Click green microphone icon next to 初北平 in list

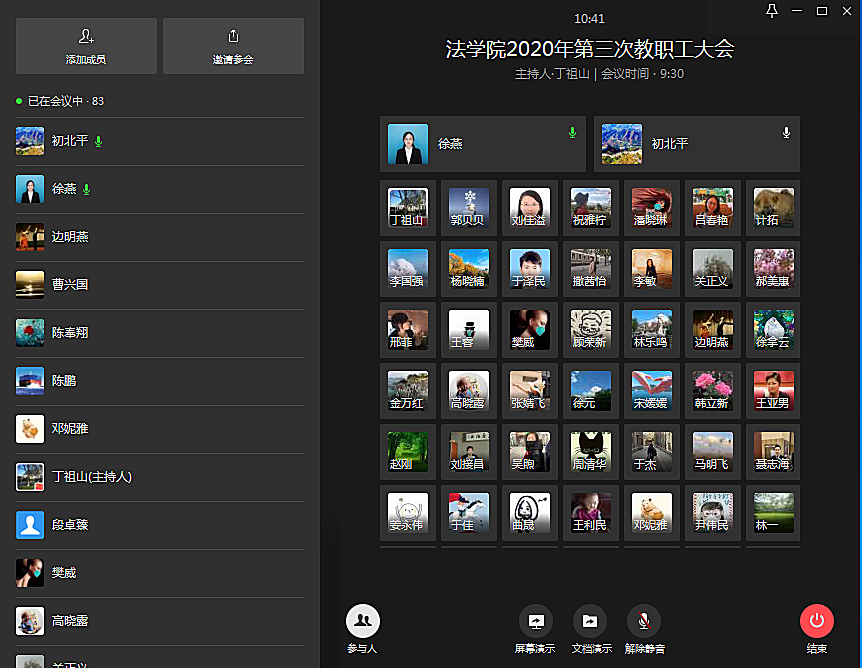pos(99,142)
